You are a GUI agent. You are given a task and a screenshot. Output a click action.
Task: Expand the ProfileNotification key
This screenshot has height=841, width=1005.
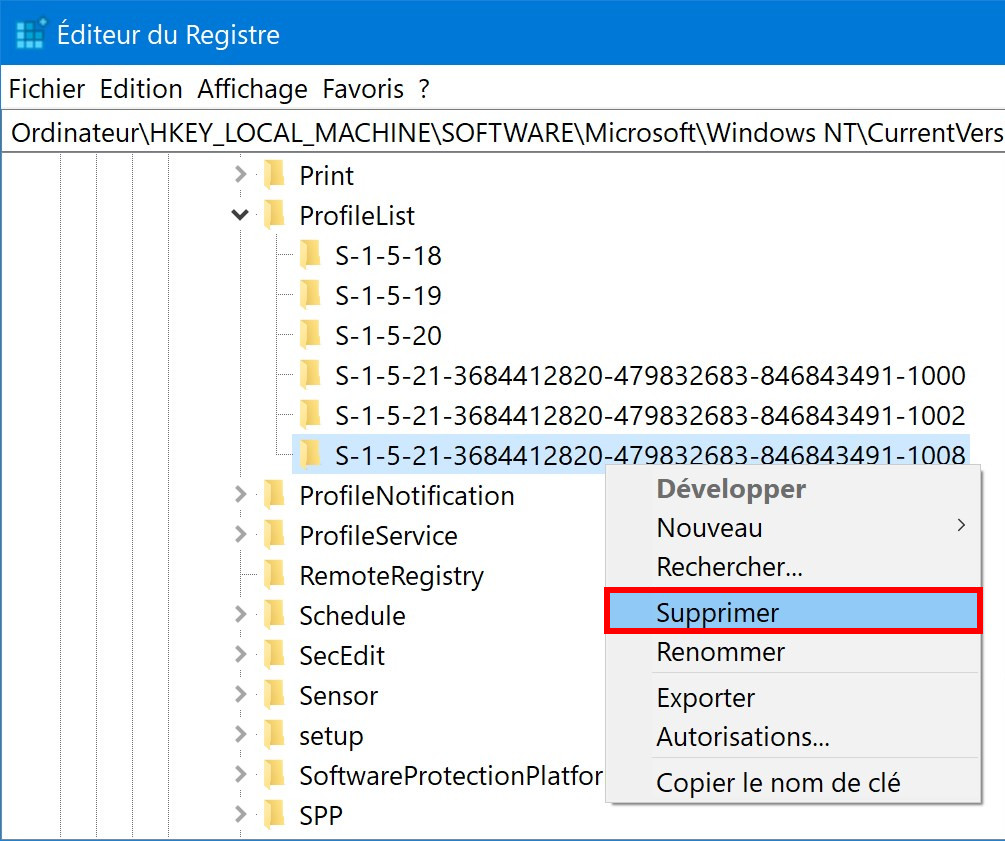point(240,495)
